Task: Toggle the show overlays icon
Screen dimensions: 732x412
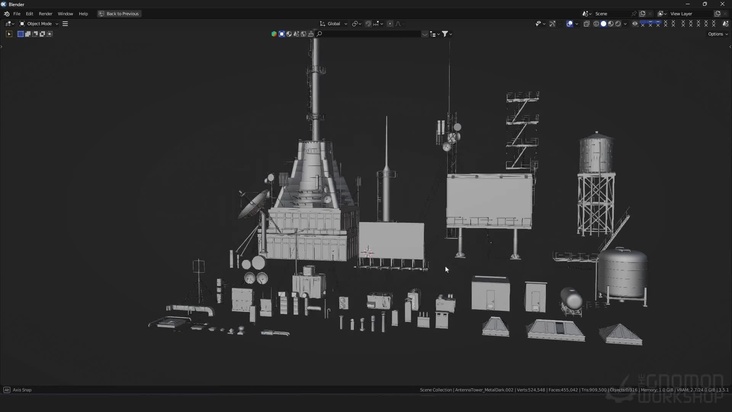Action: (x=570, y=24)
